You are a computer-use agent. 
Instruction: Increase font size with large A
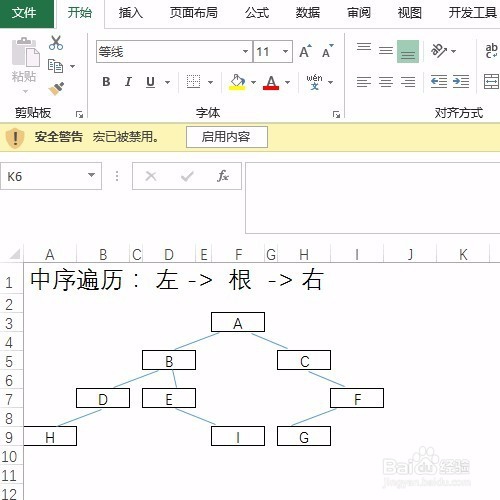(305, 51)
